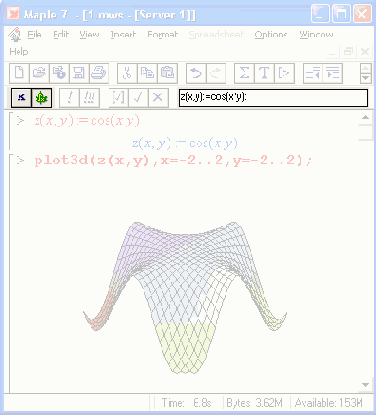Open the Options menu

(271, 34)
